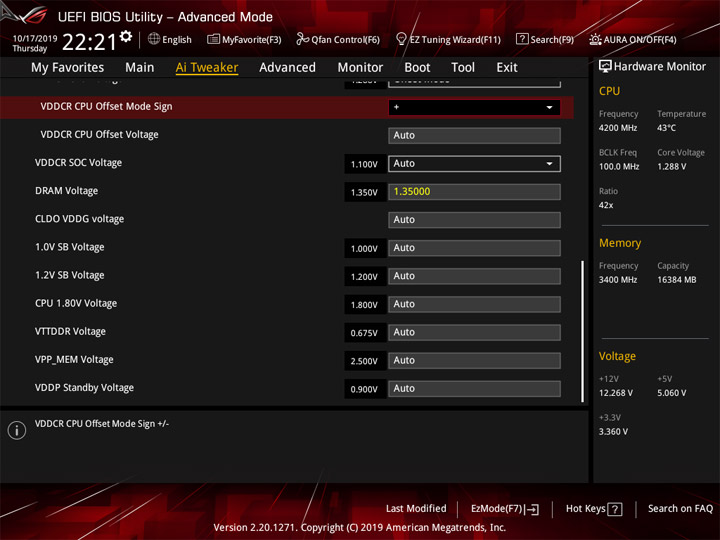Click the EzMode exit arrow icon

(x=533, y=509)
